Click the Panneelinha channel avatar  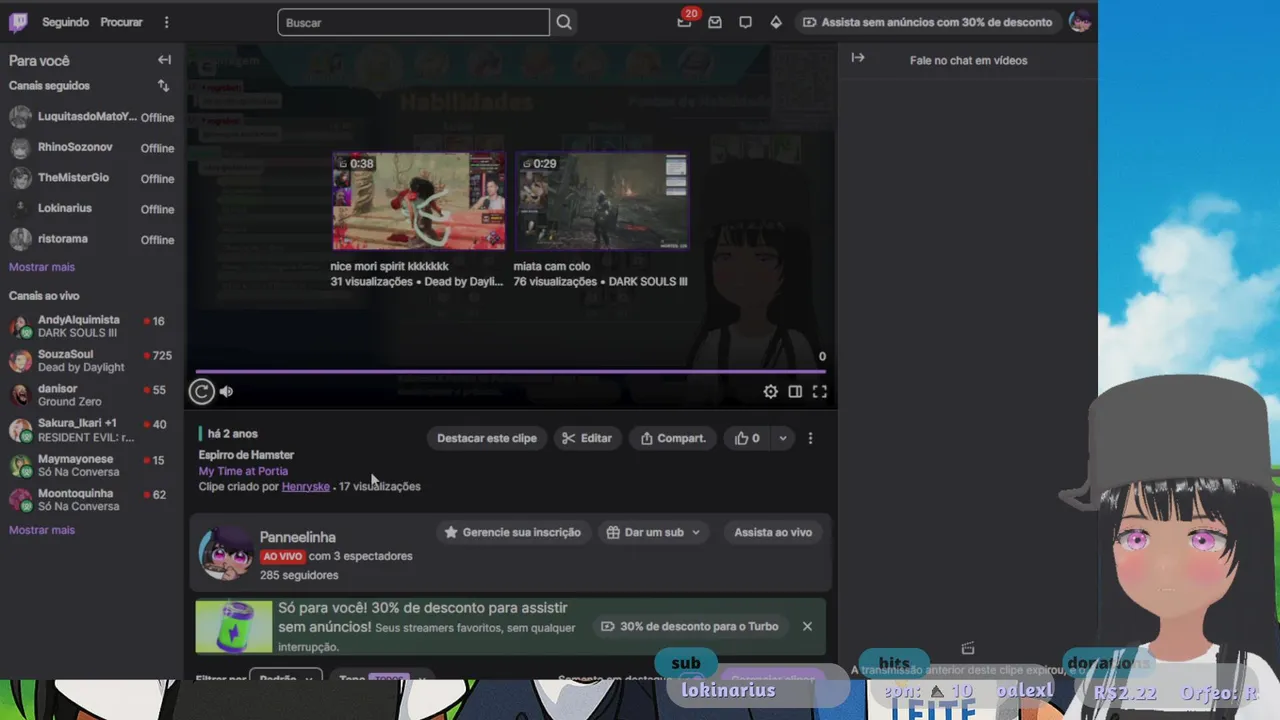pos(225,553)
